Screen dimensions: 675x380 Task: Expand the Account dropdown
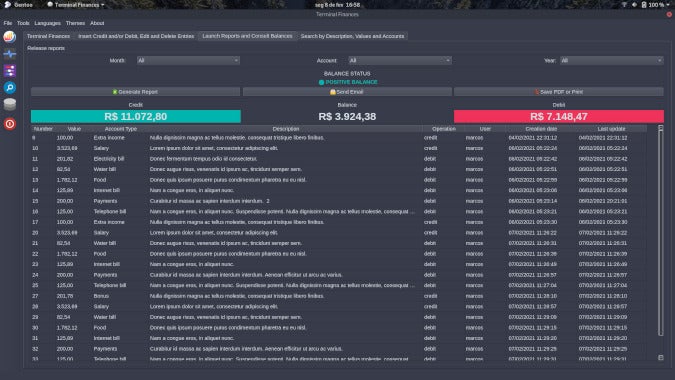tap(399, 60)
